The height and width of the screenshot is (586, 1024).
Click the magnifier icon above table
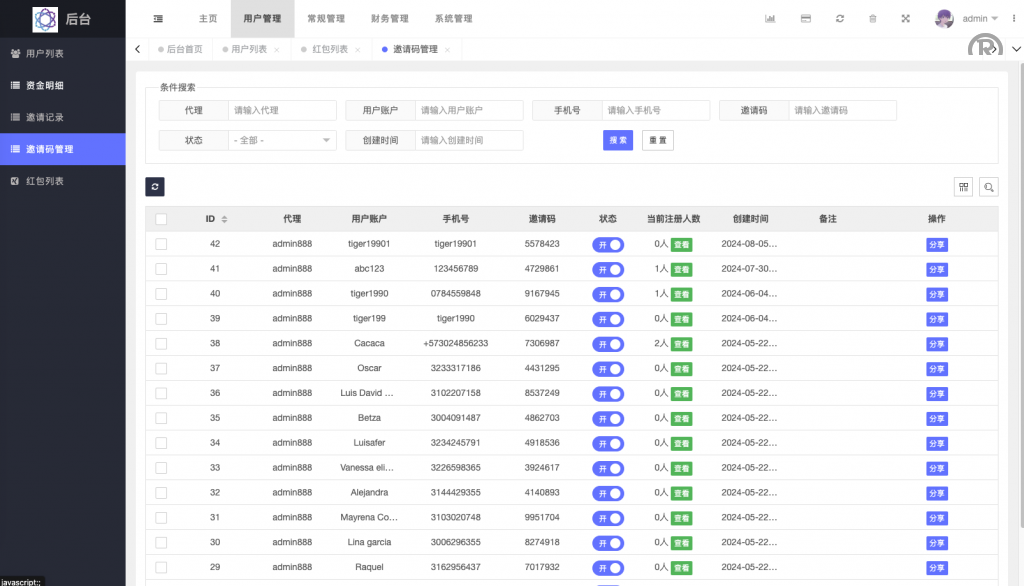tap(988, 187)
